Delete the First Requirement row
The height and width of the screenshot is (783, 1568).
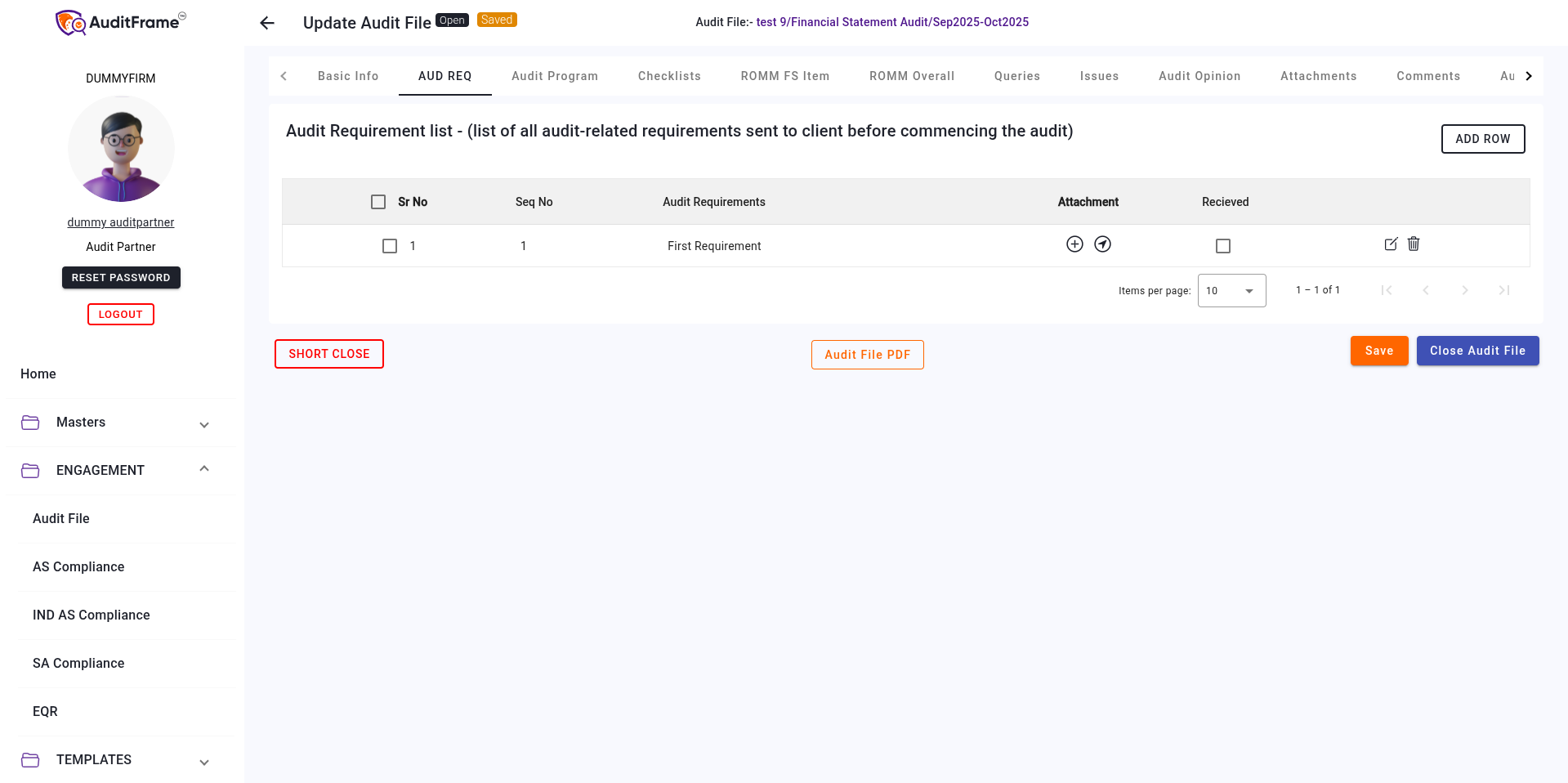(1414, 244)
